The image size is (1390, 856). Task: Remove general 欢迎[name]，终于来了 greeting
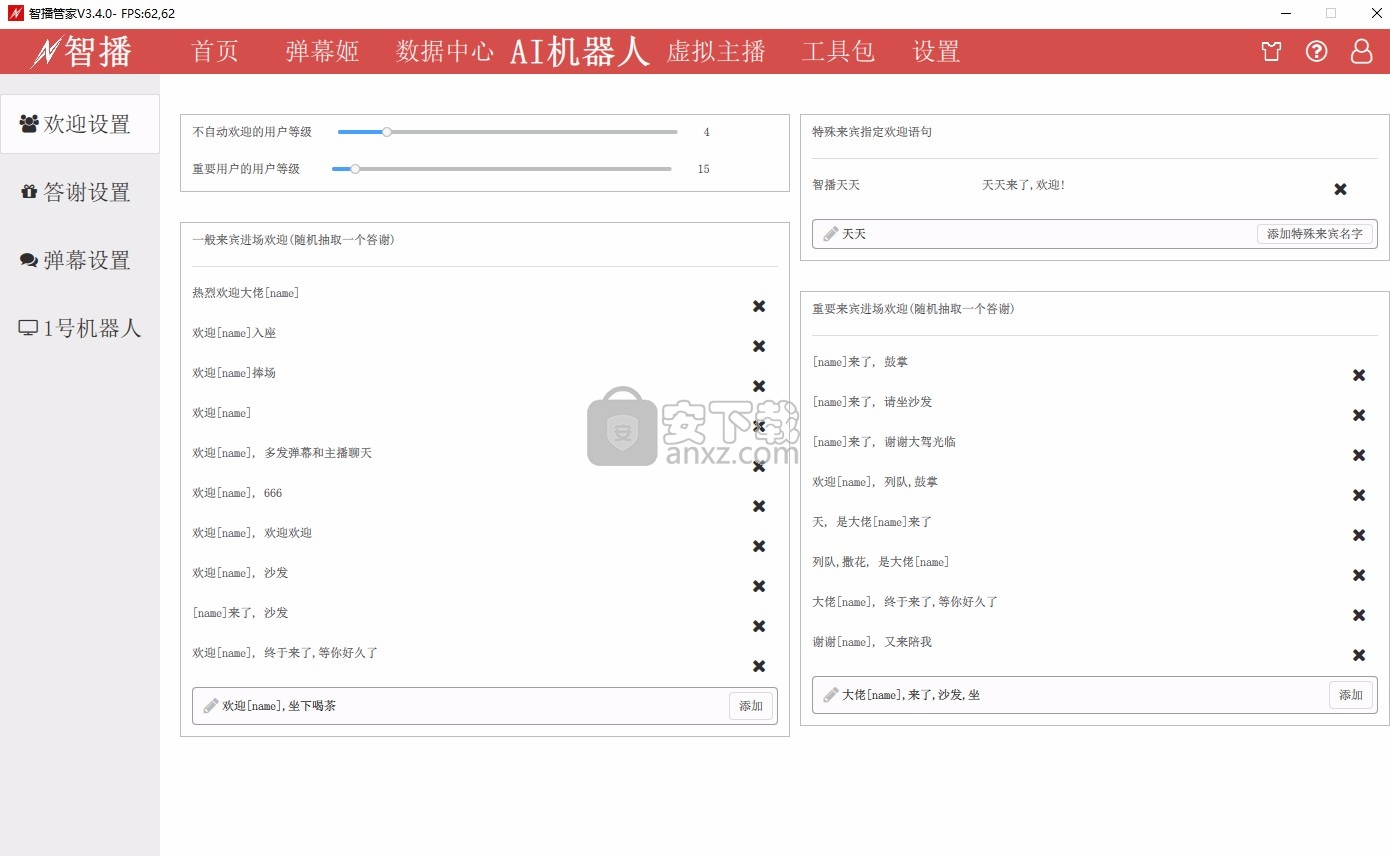(x=759, y=666)
